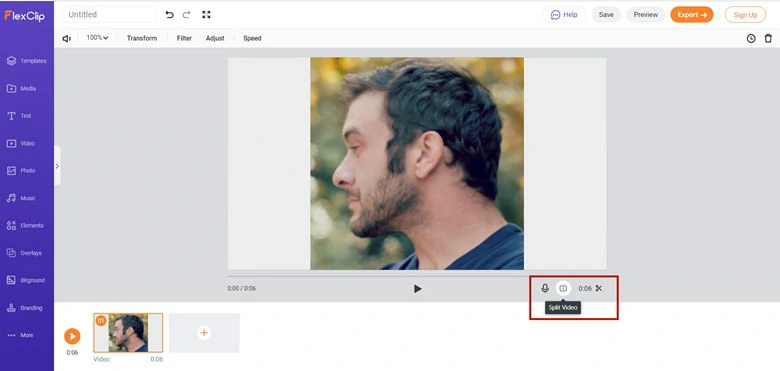Trim video with the scissors icon

point(599,288)
